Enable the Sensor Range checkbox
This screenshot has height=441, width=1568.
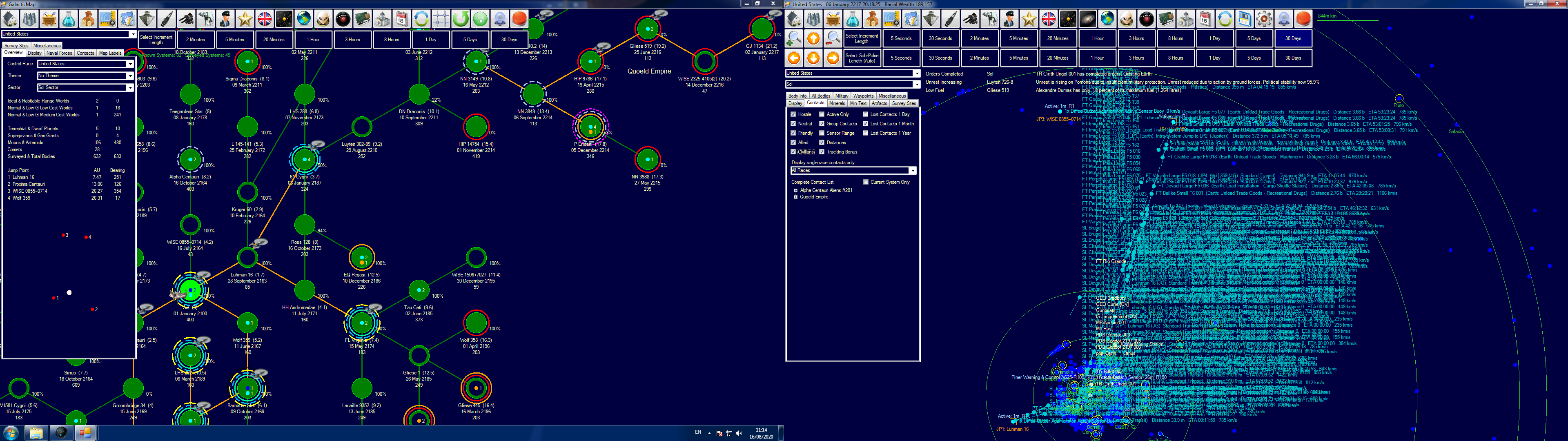[x=822, y=133]
